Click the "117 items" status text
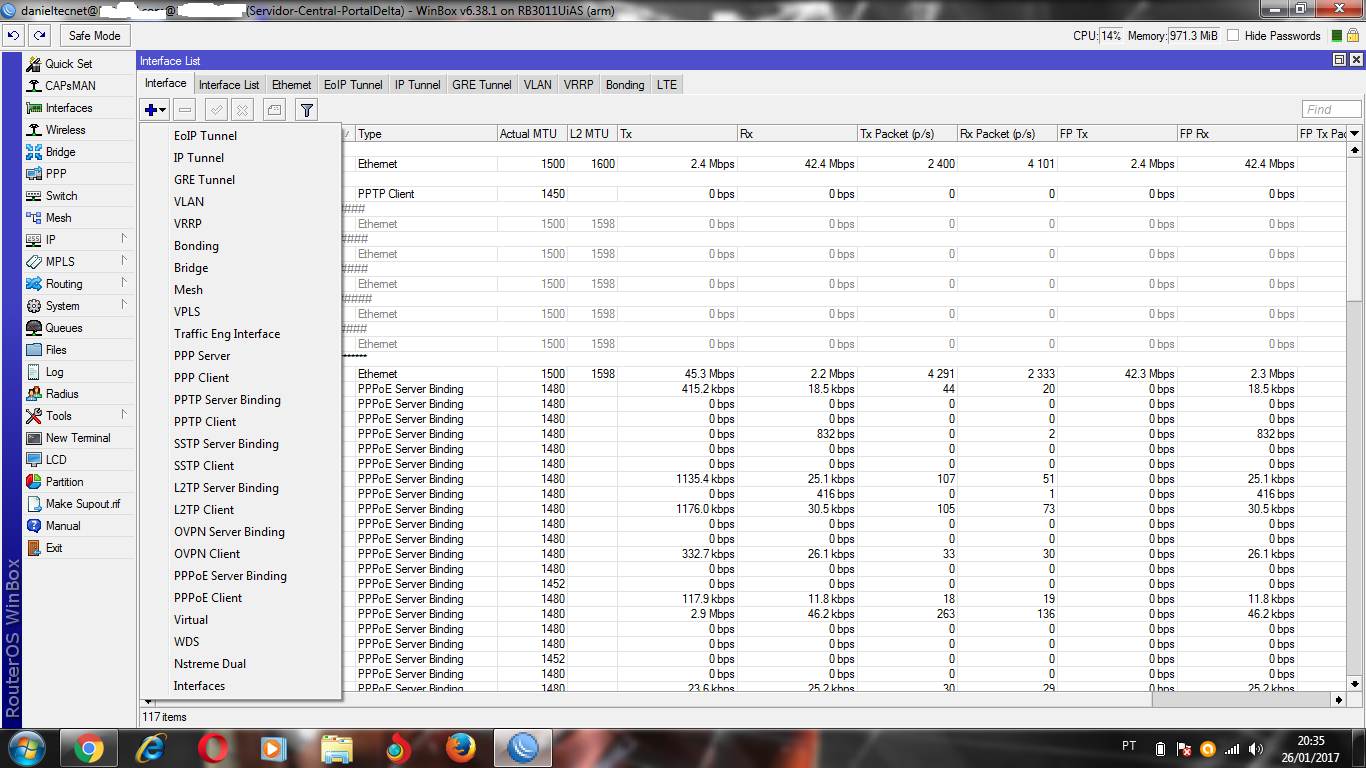Image resolution: width=1366 pixels, height=768 pixels. [x=164, y=717]
